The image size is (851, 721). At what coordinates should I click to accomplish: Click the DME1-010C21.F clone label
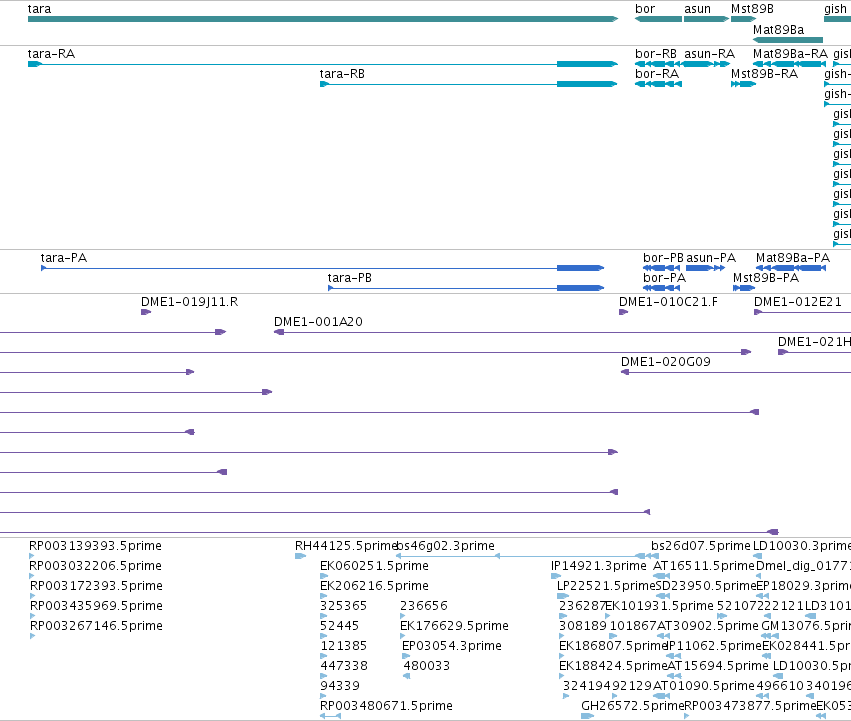668,302
